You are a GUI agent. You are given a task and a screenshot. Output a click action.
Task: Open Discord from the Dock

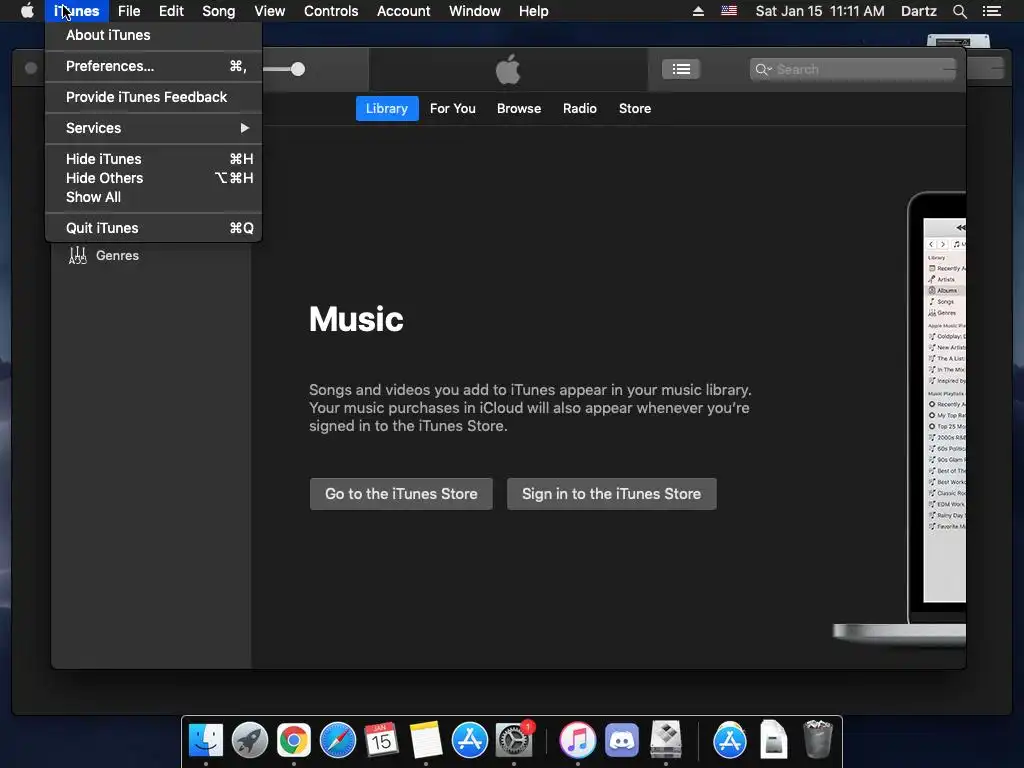point(622,740)
